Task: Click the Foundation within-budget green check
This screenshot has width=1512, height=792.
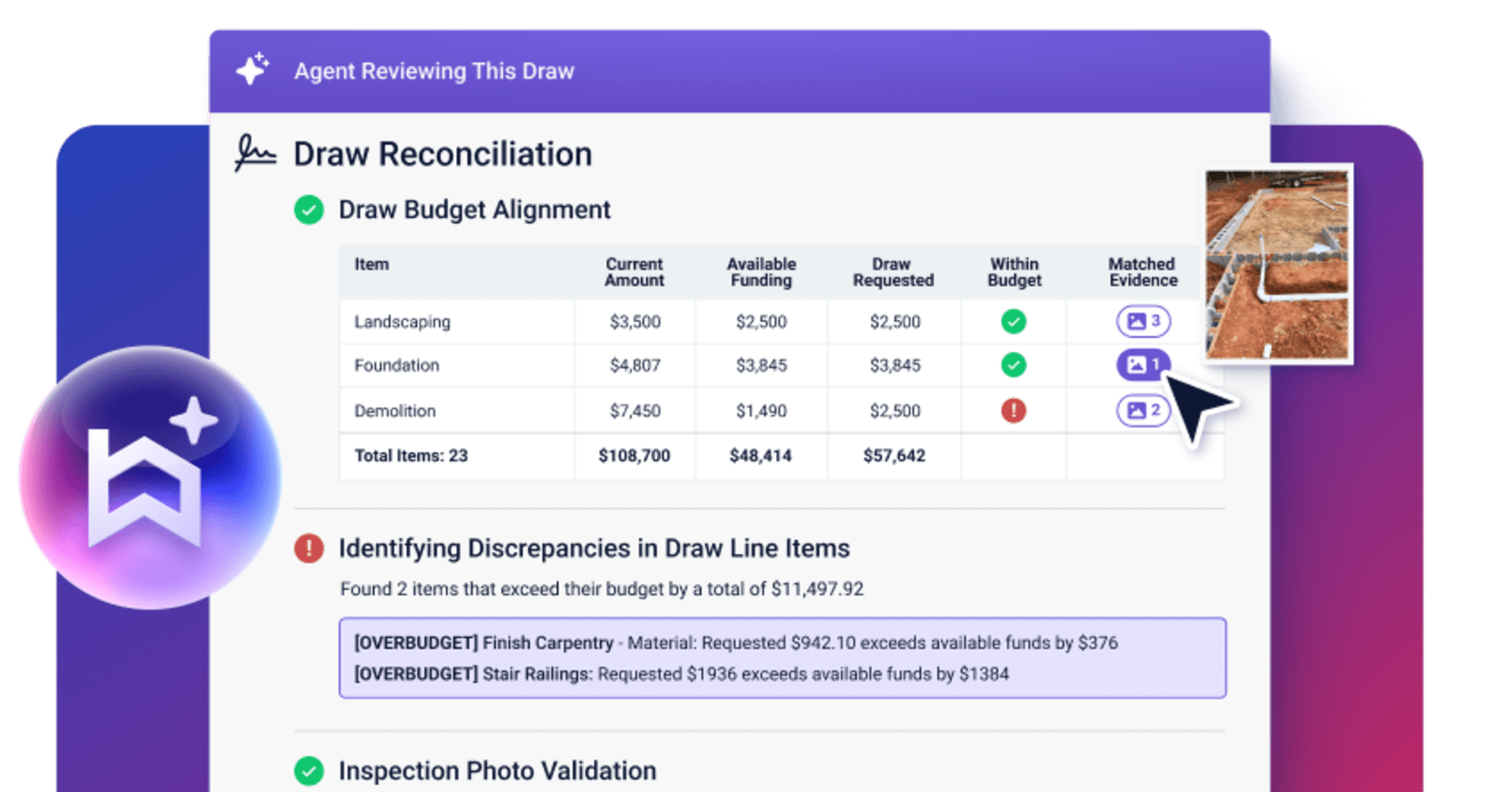Action: 1013,365
